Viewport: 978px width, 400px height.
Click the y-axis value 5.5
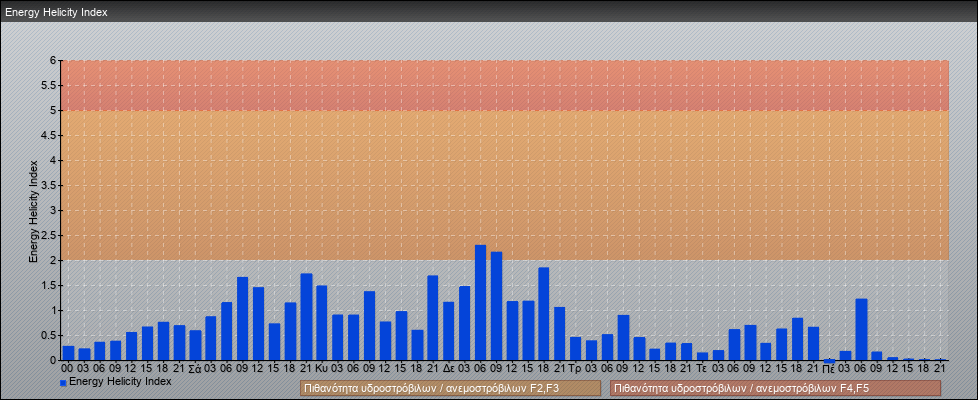[49, 85]
